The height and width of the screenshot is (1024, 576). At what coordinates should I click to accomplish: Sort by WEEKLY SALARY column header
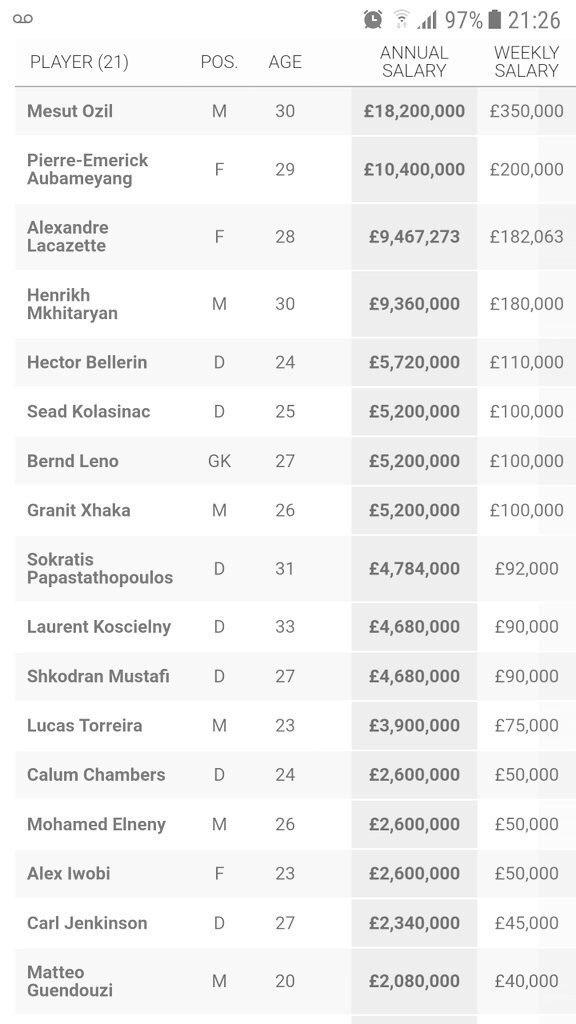526,61
